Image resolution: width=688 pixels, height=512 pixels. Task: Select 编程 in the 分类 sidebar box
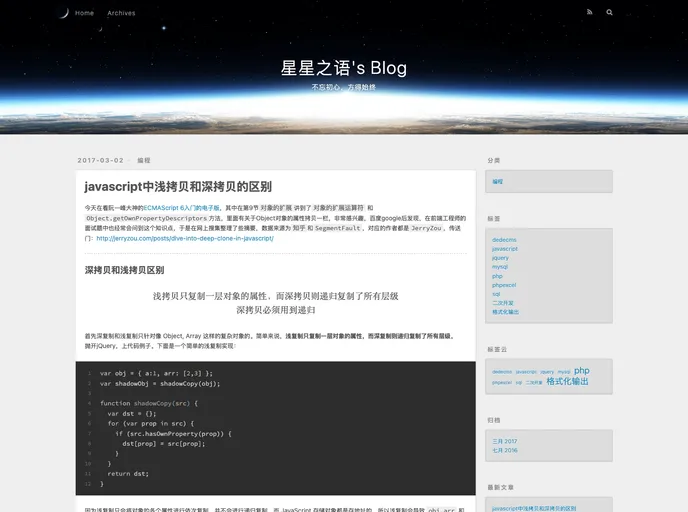pos(498,181)
